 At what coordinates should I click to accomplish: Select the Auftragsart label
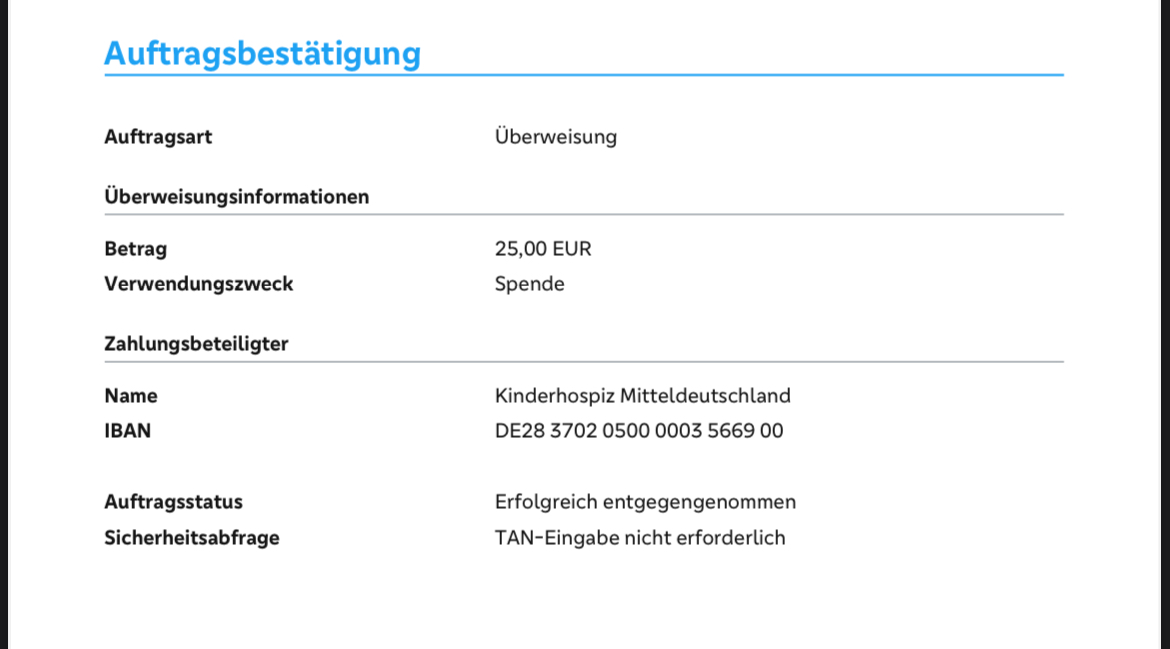[x=158, y=137]
